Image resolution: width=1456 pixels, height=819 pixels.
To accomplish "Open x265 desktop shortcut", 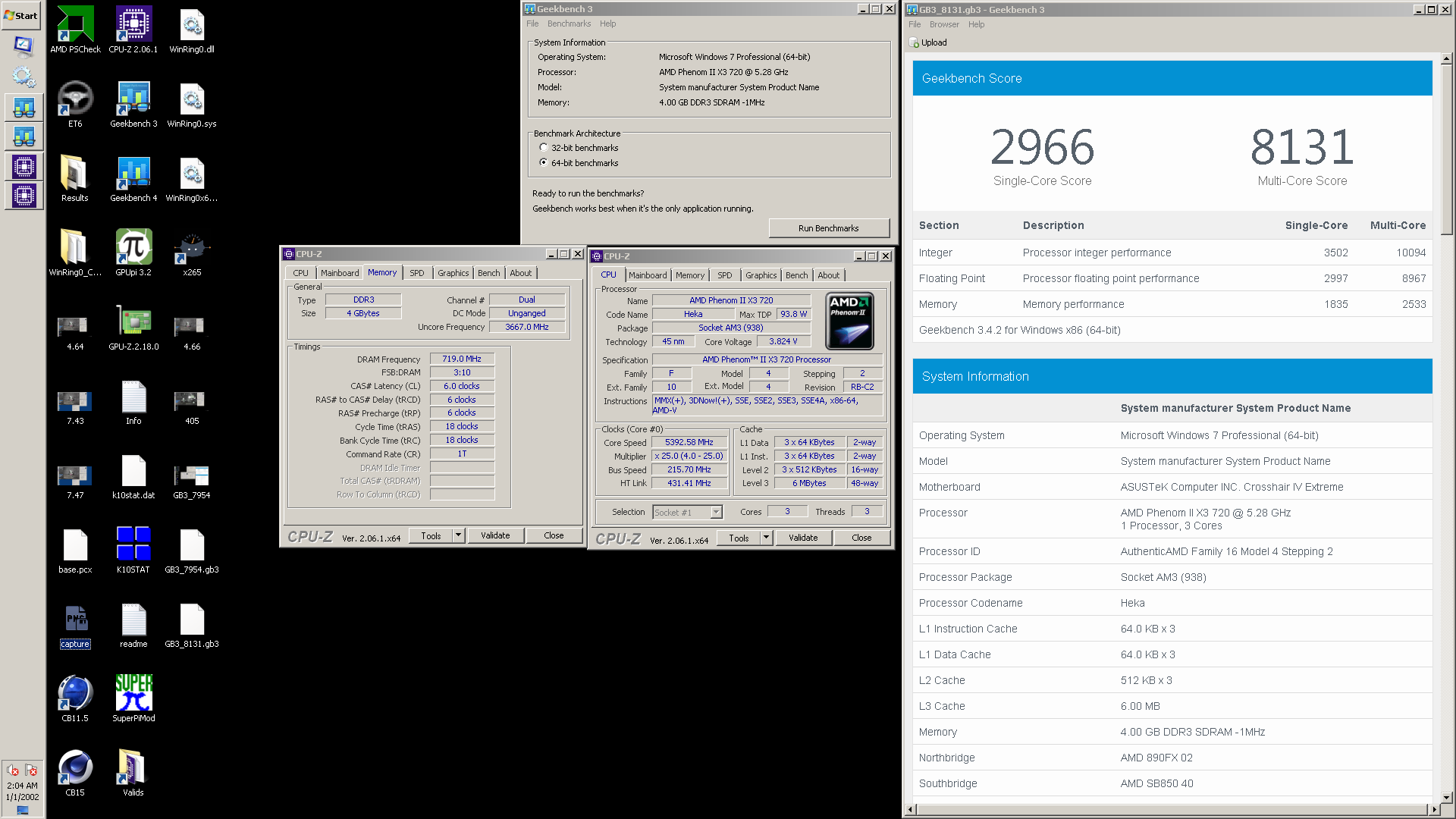I will click(x=192, y=252).
